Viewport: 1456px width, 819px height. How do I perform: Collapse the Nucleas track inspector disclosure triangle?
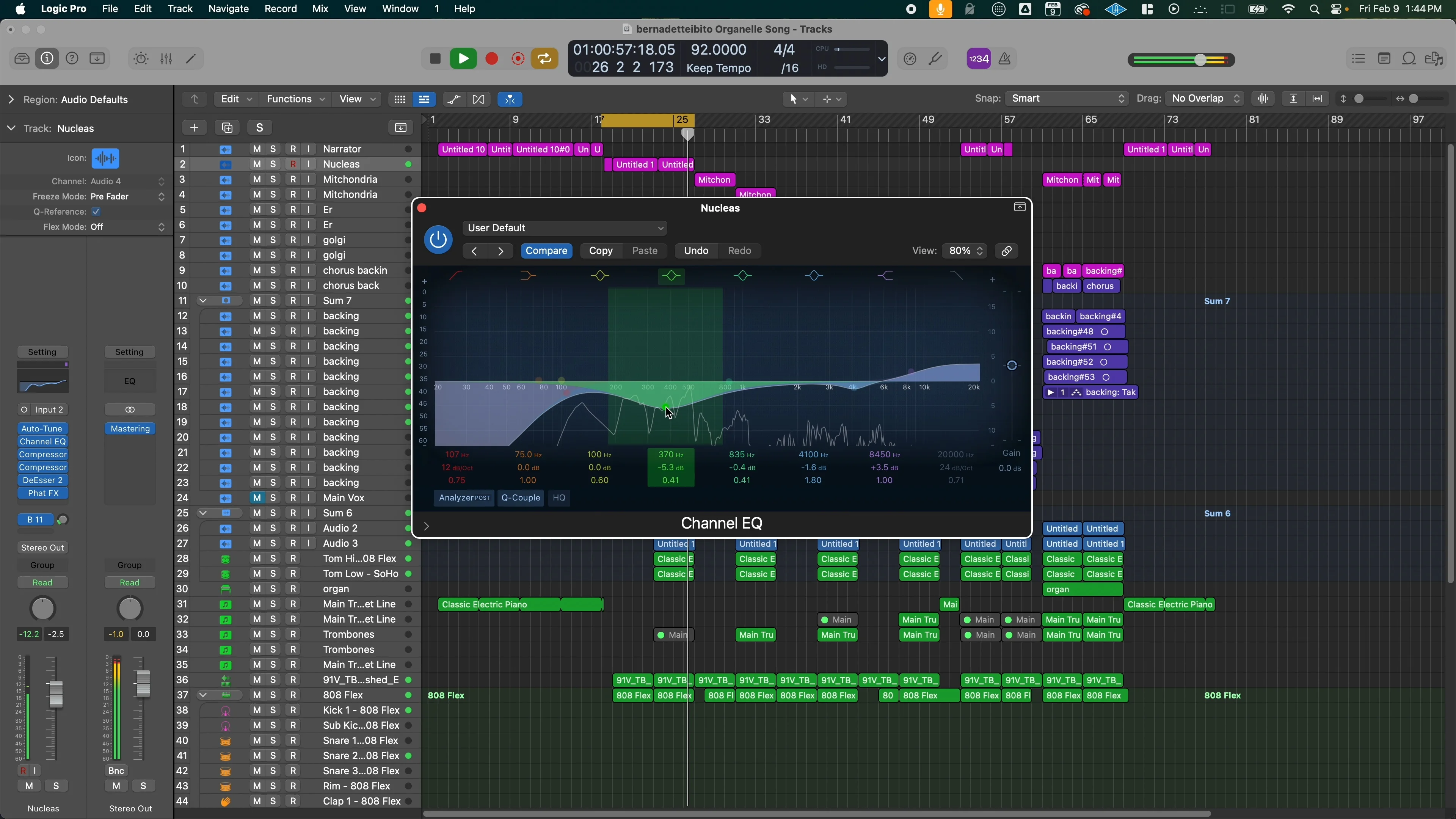[x=11, y=128]
